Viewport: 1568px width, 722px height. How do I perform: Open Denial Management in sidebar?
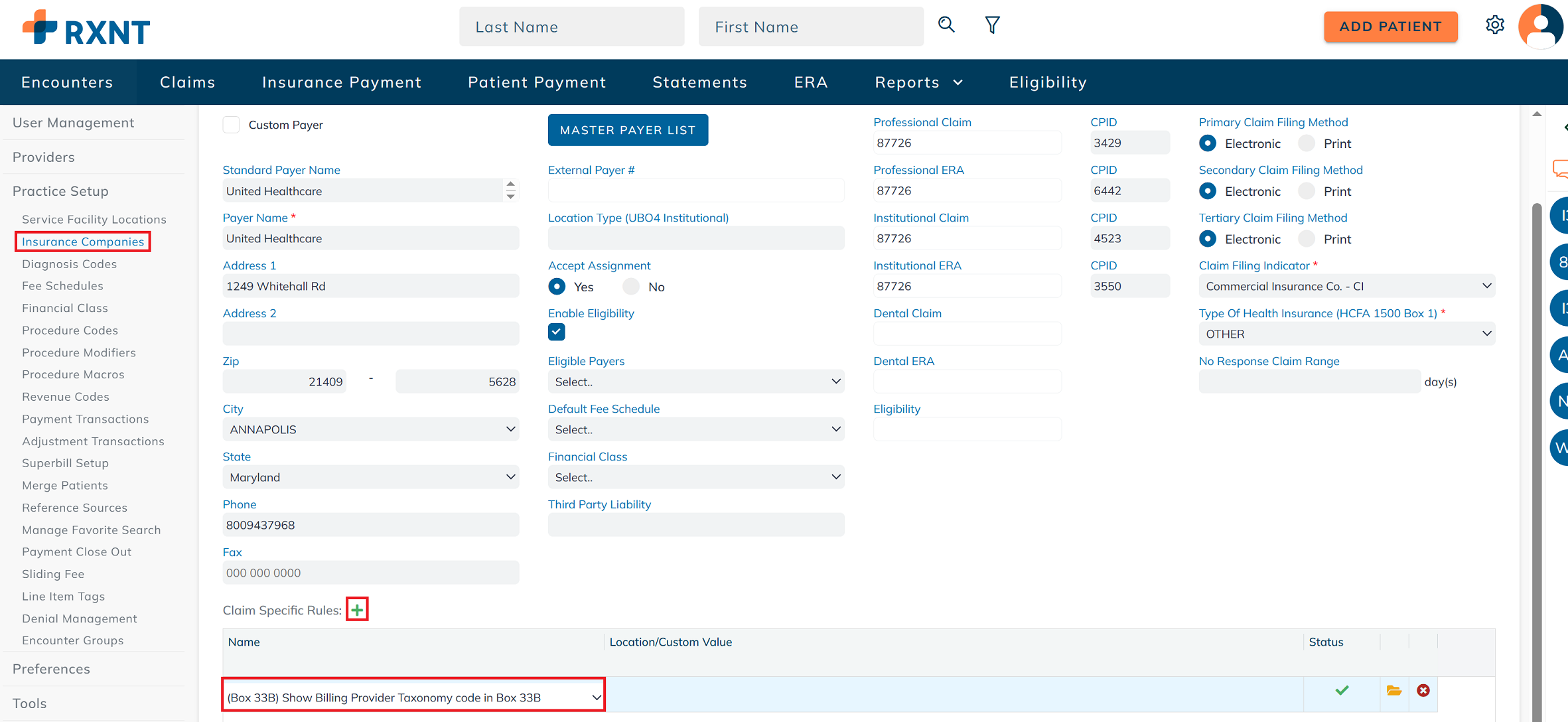(79, 618)
